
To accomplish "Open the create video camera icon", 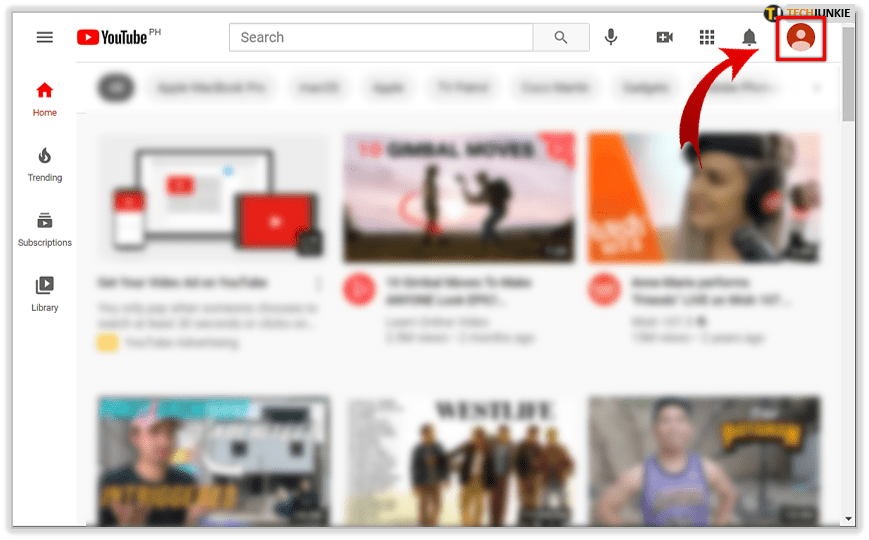I will tap(664, 37).
